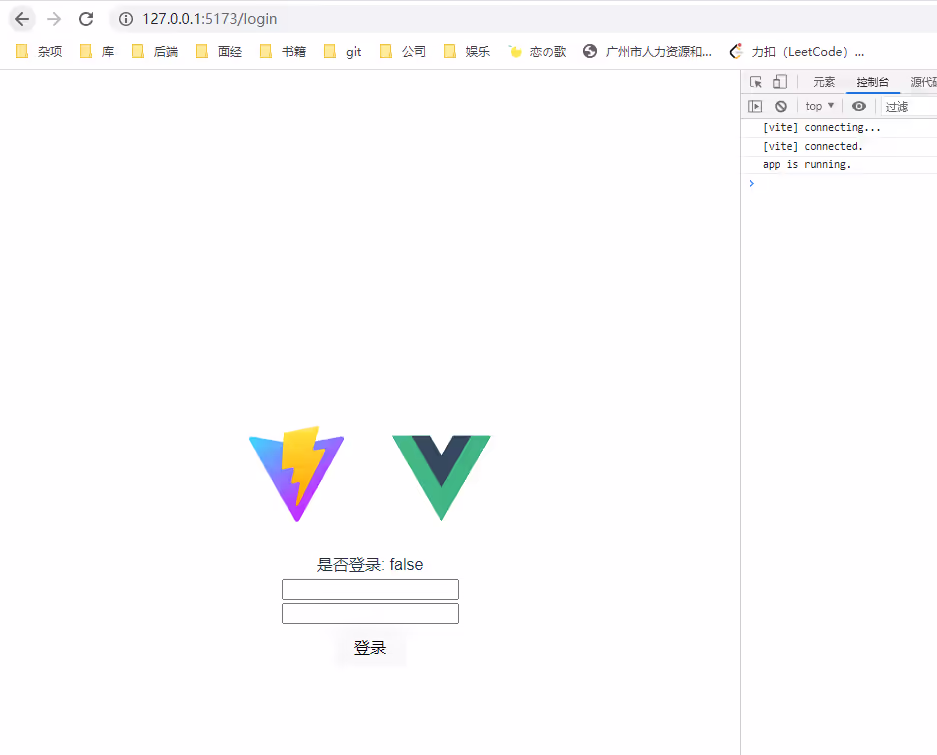This screenshot has height=755, width=937.
Task: Open the 恋の歌 bookmark
Action: pyautogui.click(x=537, y=51)
